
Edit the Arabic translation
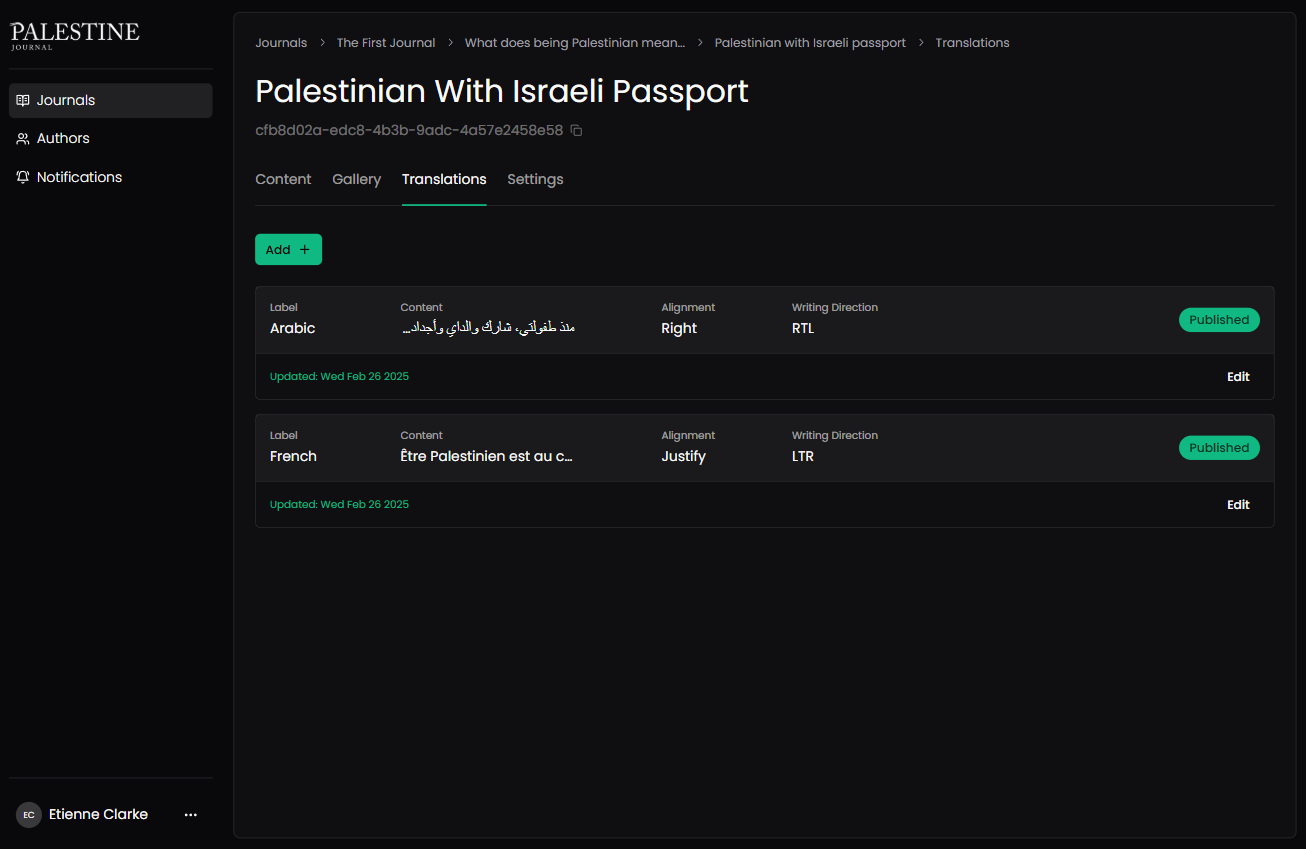pos(1238,377)
